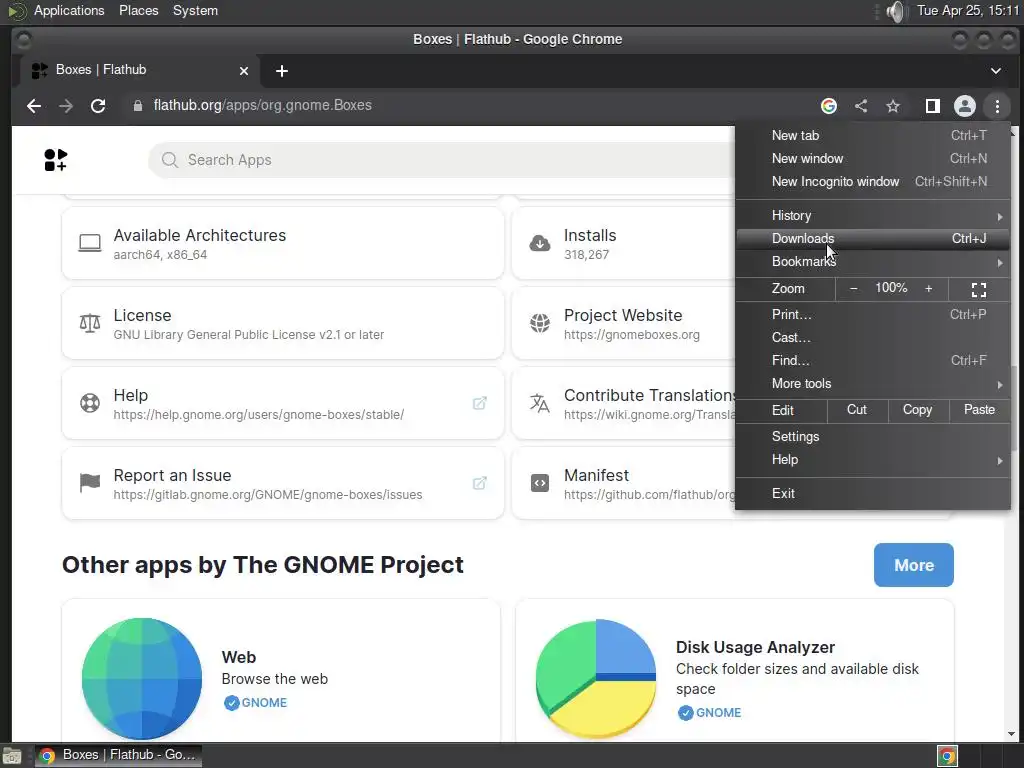Viewport: 1024px width, 768px height.
Task: Select New window menu entry
Action: tap(873, 159)
